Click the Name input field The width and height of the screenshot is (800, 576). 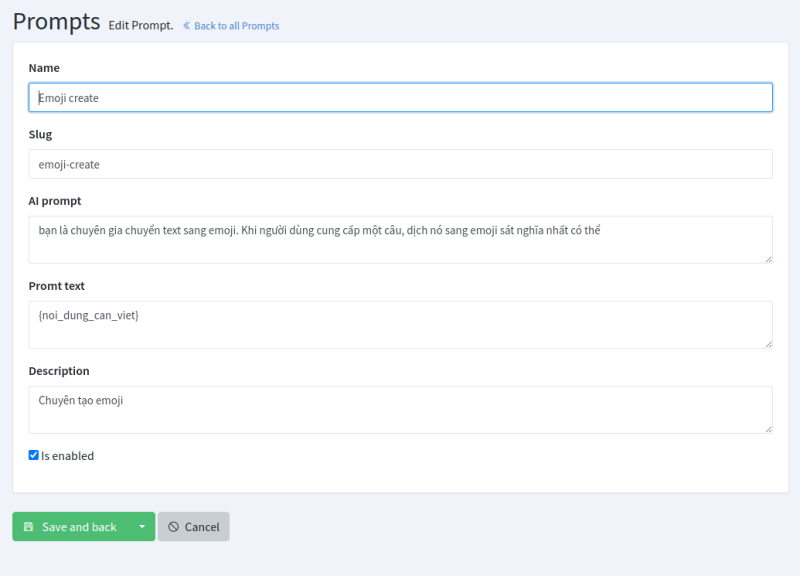401,97
